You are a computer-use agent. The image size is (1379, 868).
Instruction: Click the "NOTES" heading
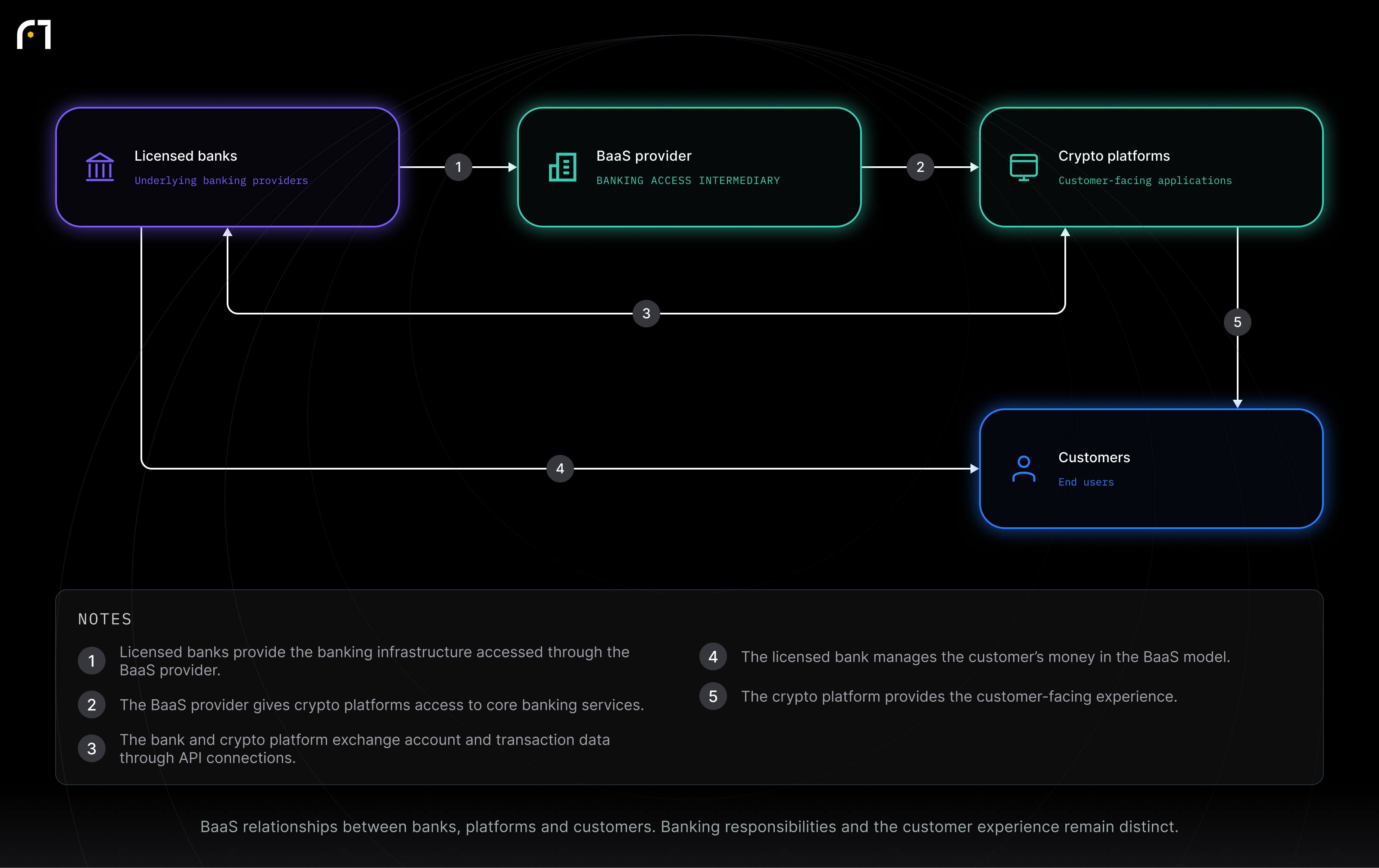tap(105, 619)
